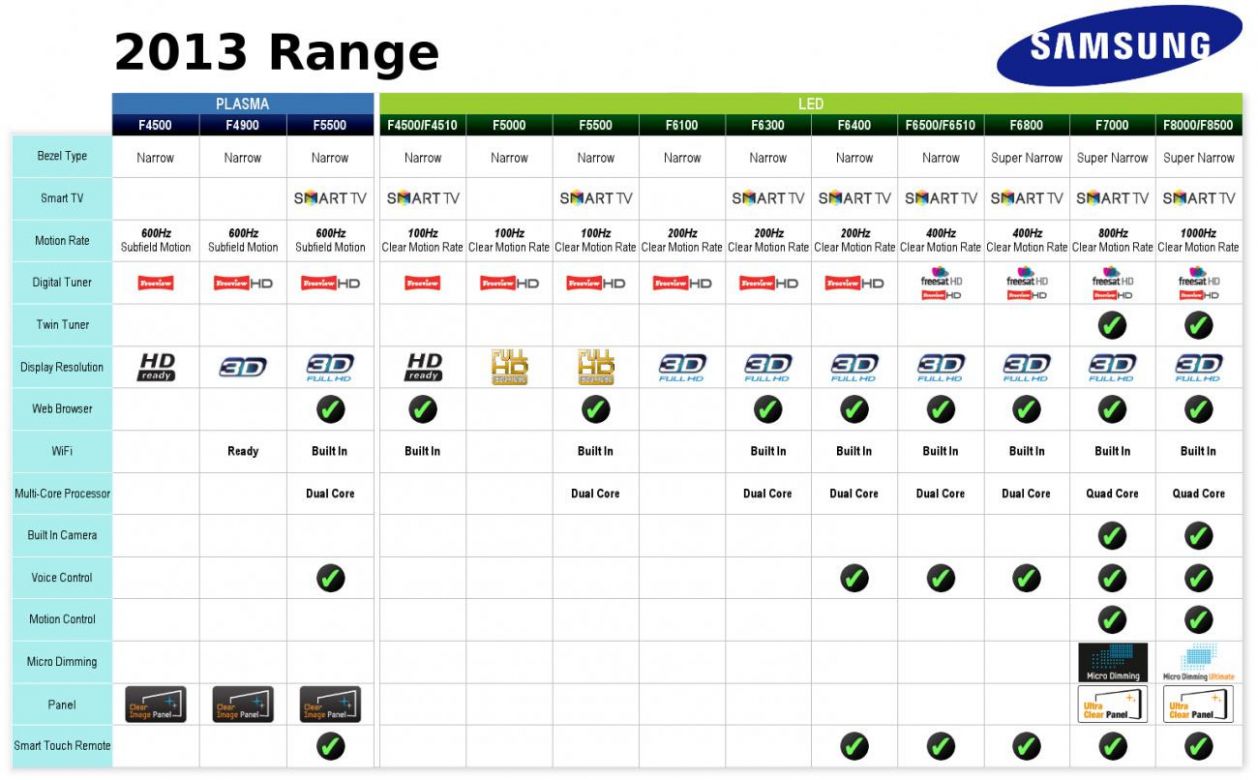Select the PLASMA category header
The width and height of the screenshot is (1258, 780).
[242, 103]
